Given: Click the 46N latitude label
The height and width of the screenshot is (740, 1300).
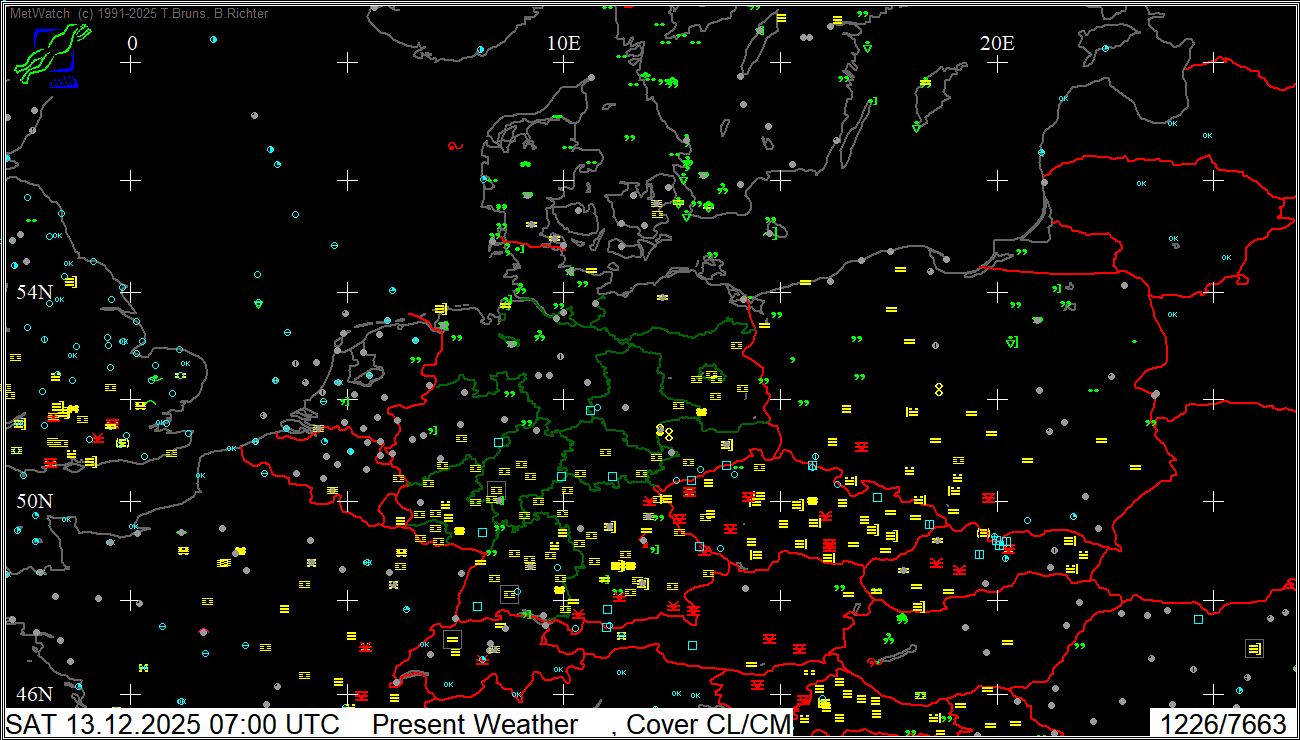Looking at the screenshot, I should (34, 694).
